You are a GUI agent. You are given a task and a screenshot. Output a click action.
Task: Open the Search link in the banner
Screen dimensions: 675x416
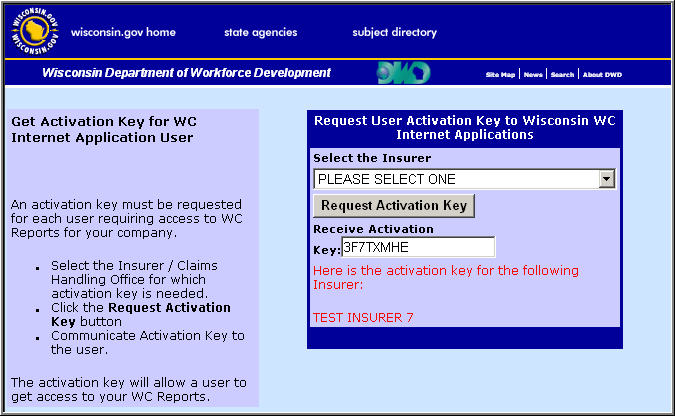[562, 75]
